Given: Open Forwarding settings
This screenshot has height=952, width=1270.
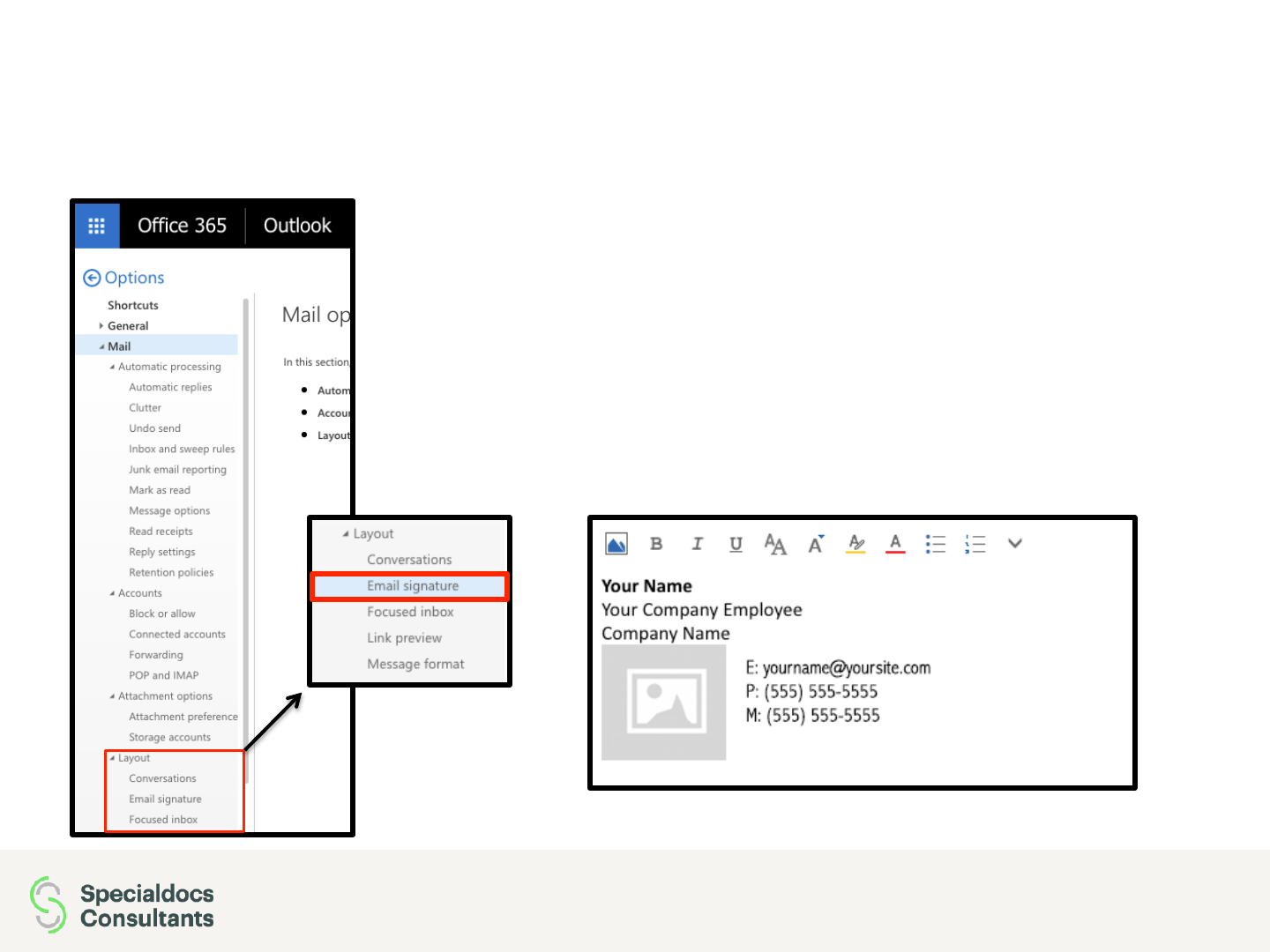Looking at the screenshot, I should (156, 656).
